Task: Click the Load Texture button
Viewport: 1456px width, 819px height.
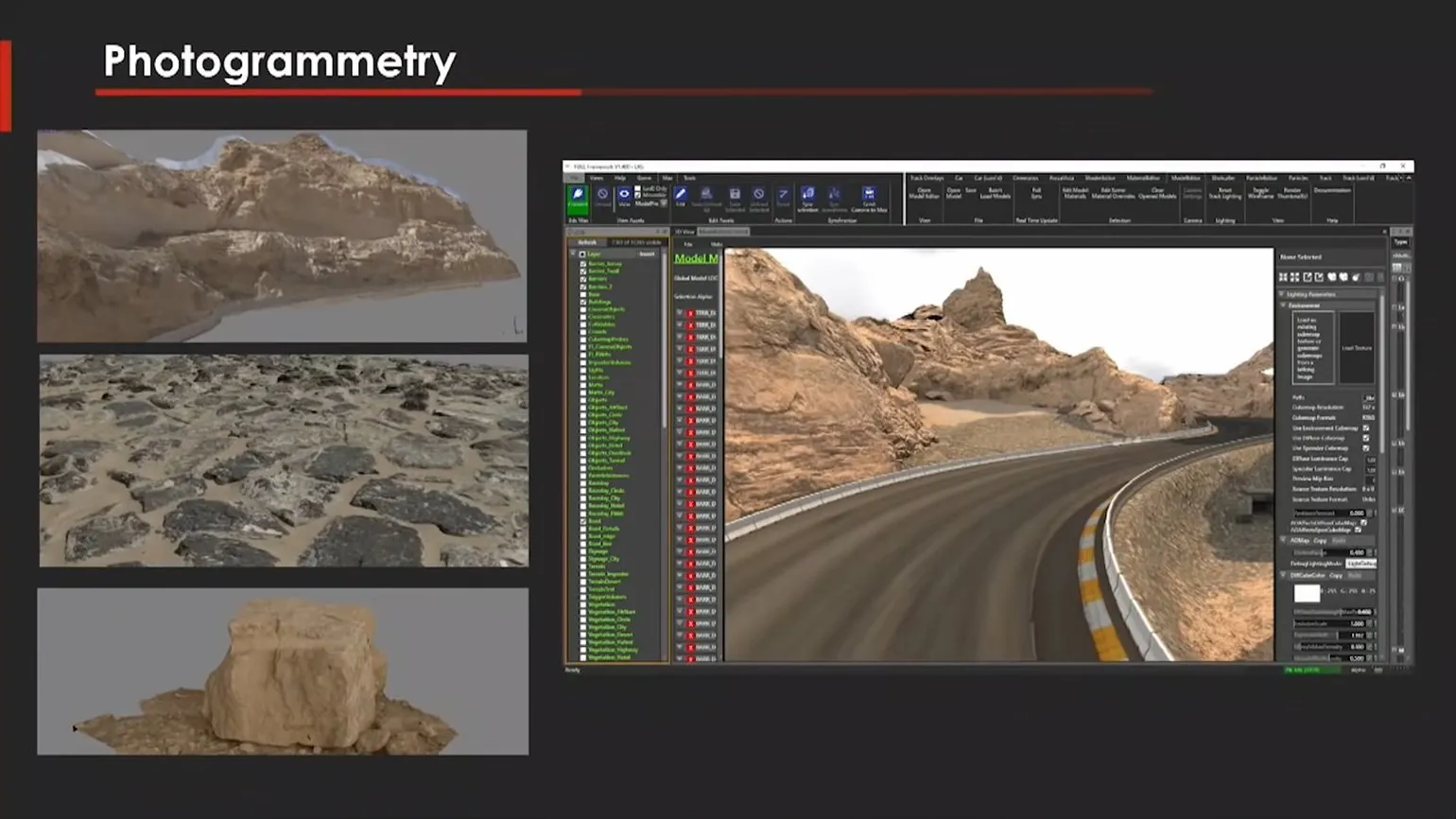Action: click(1356, 348)
